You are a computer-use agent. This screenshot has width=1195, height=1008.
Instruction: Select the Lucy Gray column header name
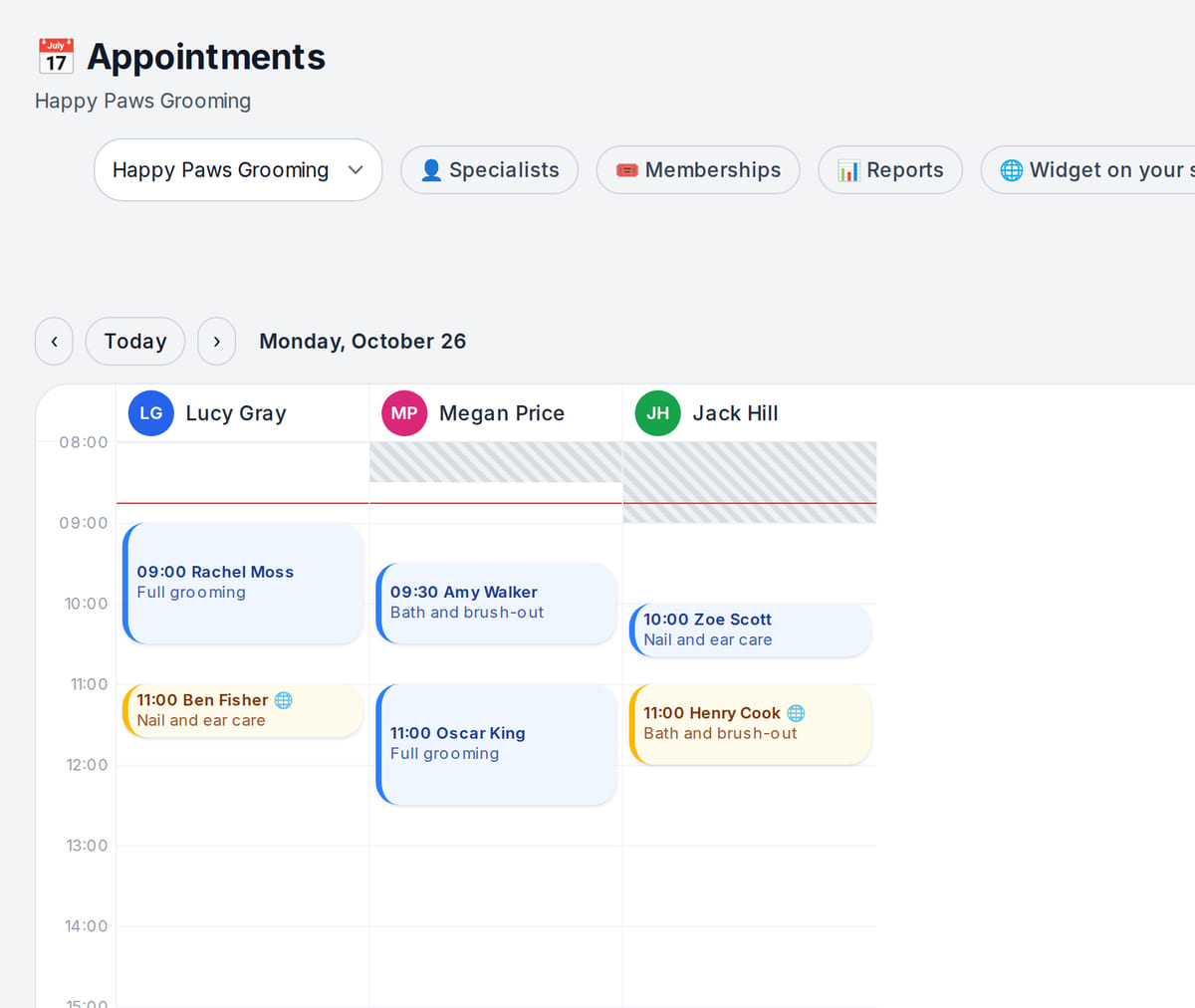tap(236, 413)
